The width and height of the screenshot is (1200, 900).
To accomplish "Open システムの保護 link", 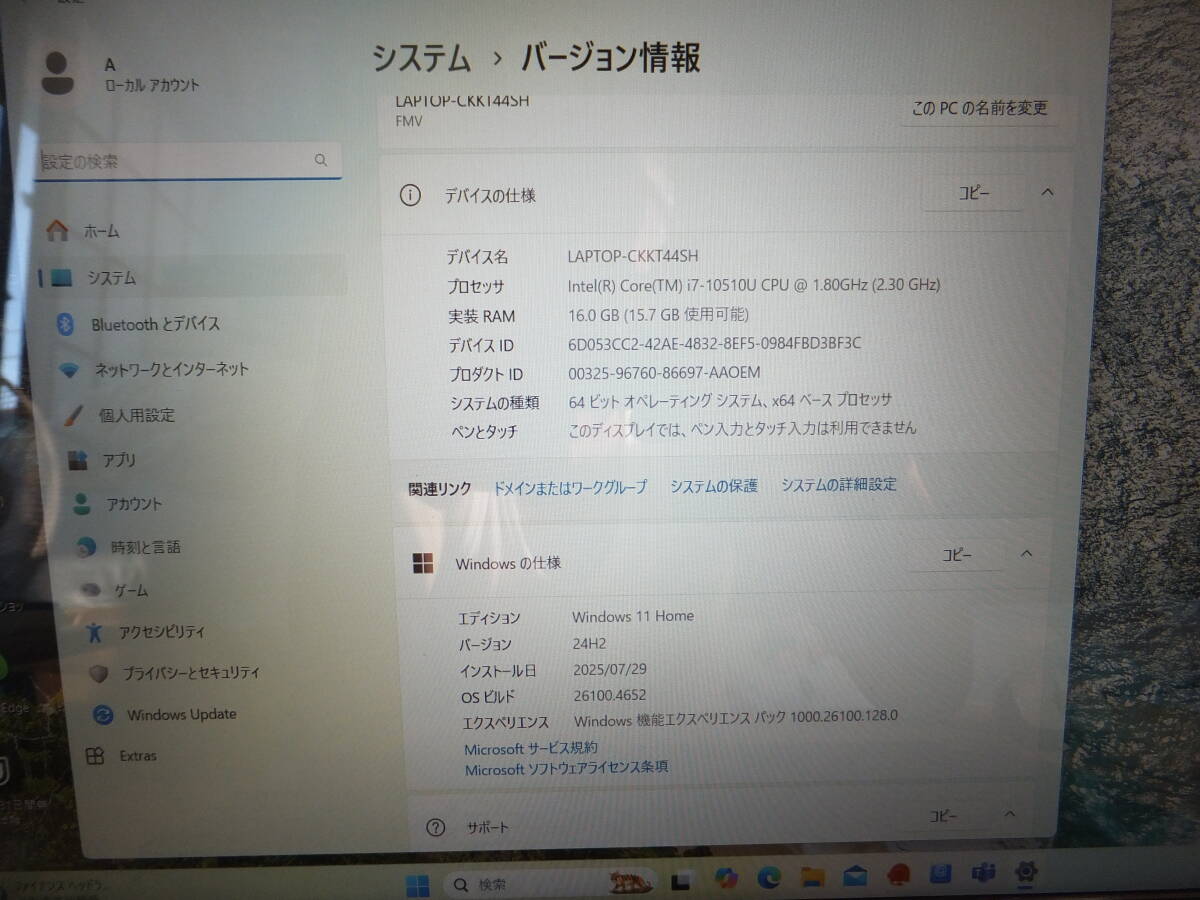I will tap(714, 486).
